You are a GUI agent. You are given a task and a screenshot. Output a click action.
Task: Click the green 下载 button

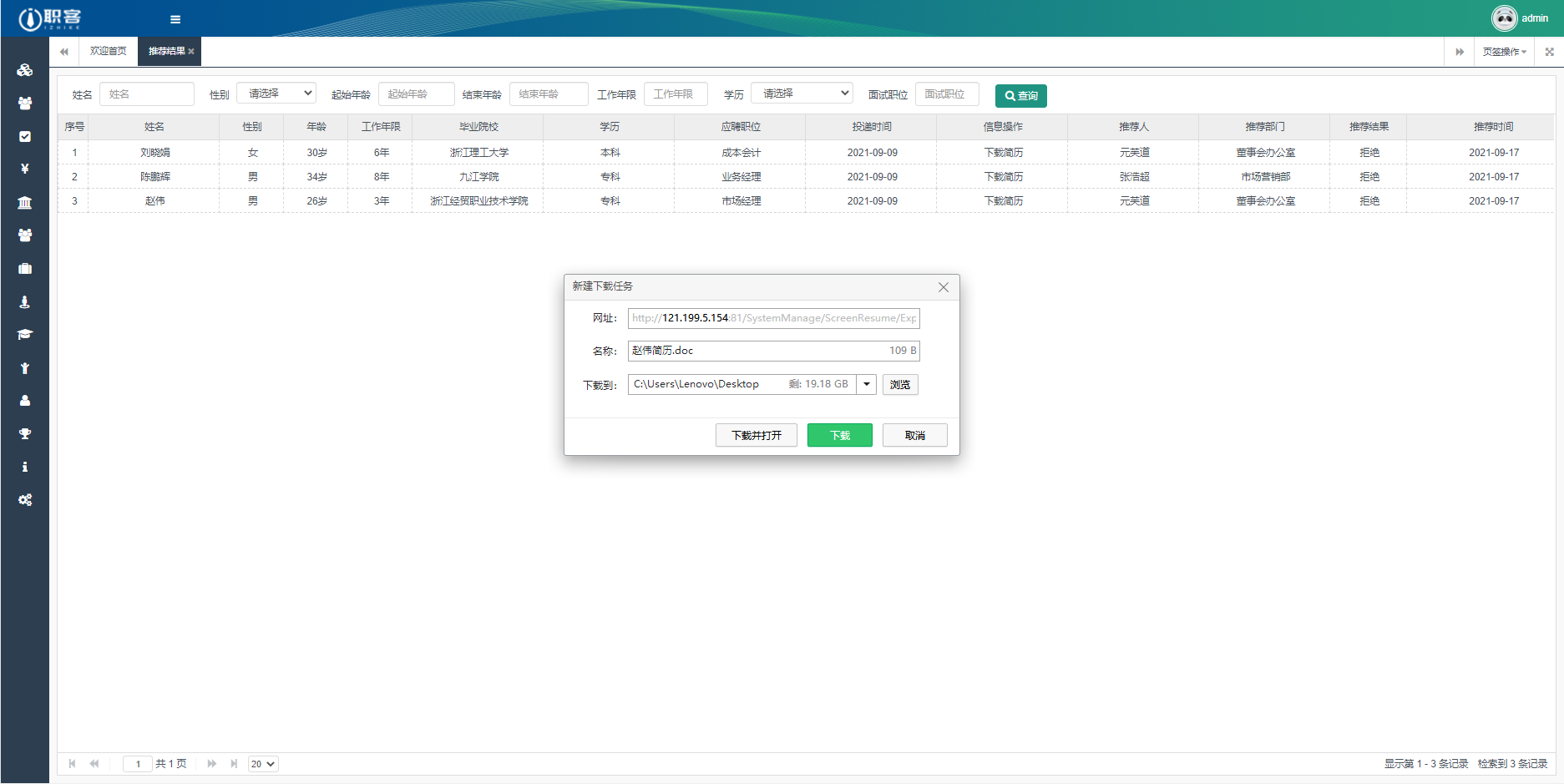pyautogui.click(x=839, y=435)
